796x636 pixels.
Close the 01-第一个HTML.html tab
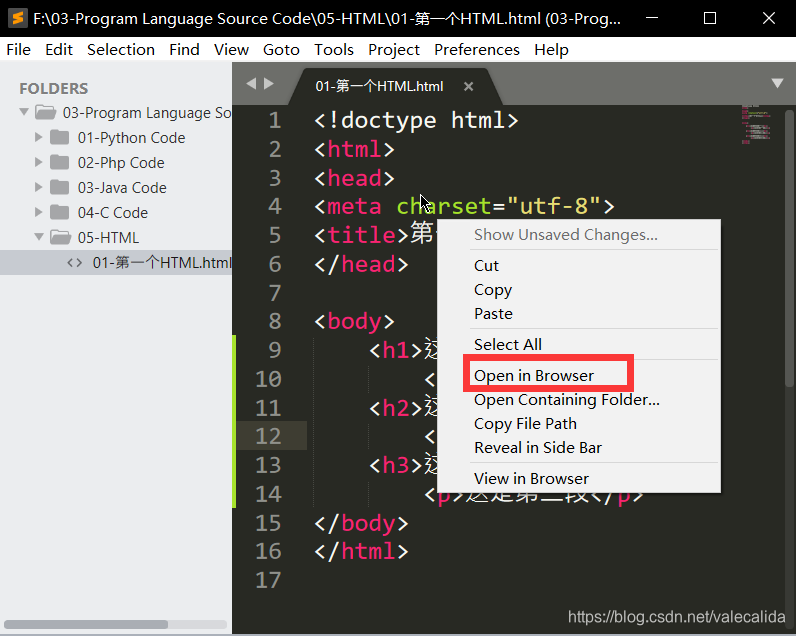tap(469, 87)
